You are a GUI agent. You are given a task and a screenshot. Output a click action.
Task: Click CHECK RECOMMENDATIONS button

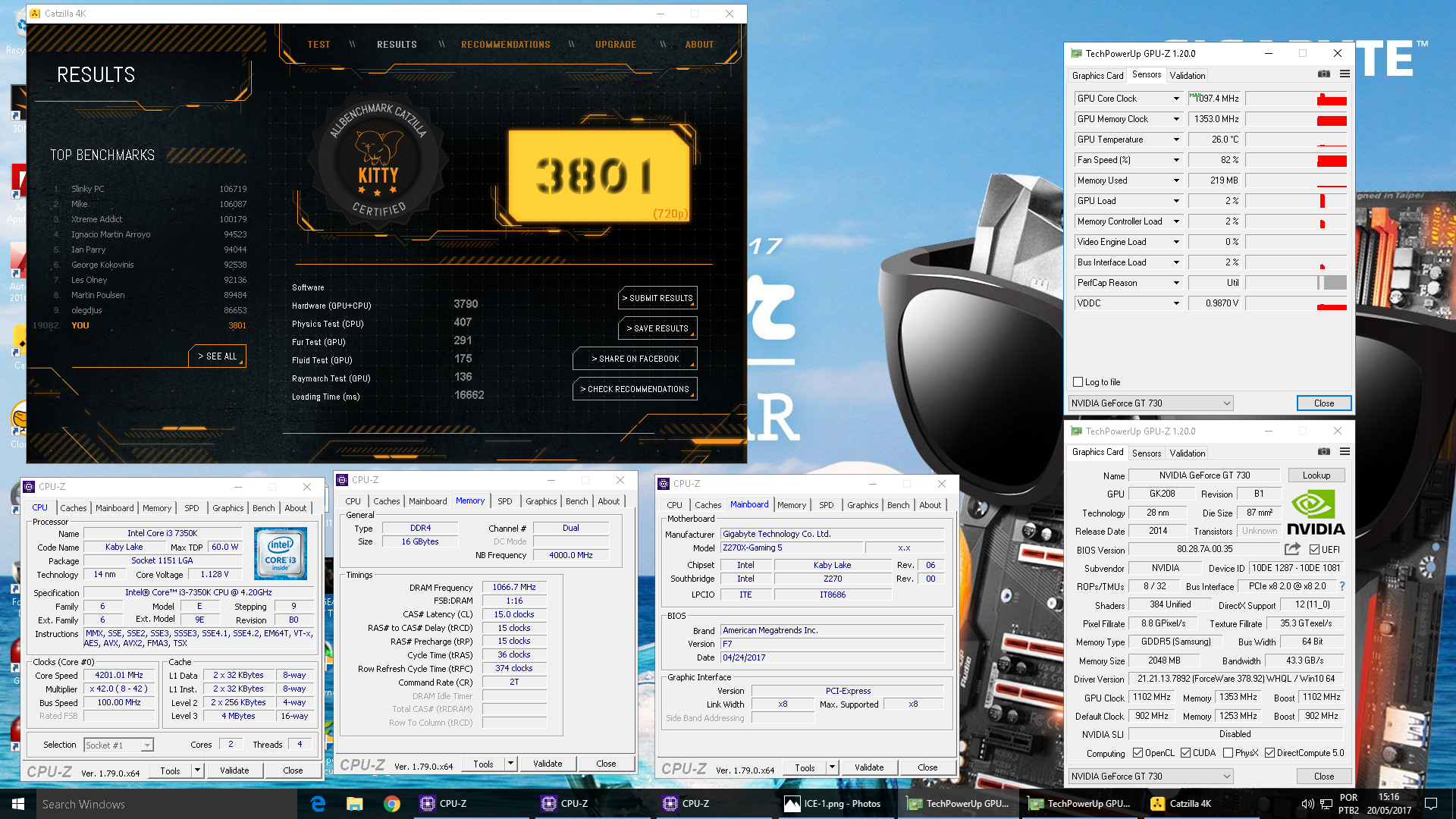(x=635, y=389)
